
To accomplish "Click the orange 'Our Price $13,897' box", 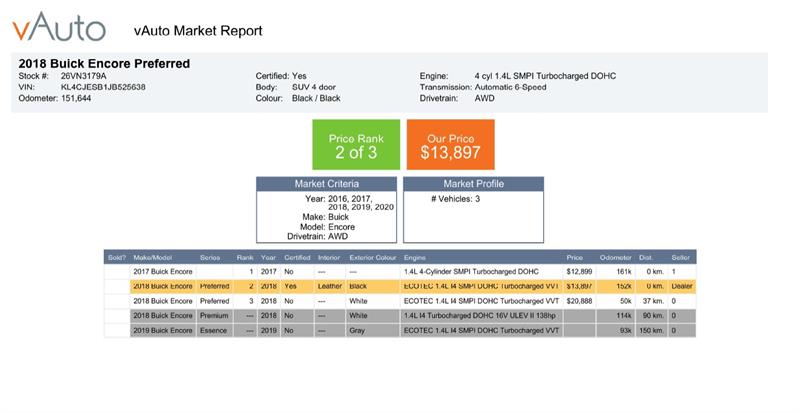I will 451,144.
